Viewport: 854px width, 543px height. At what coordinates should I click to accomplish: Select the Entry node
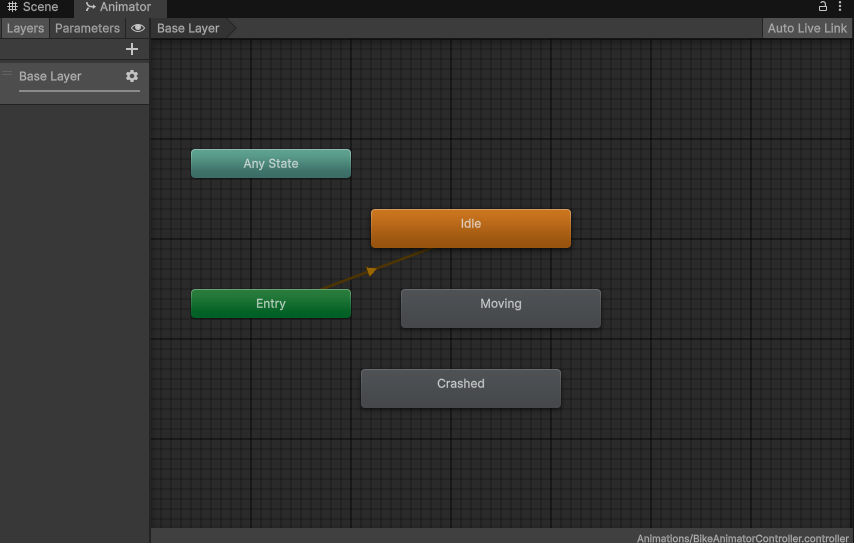[271, 303]
